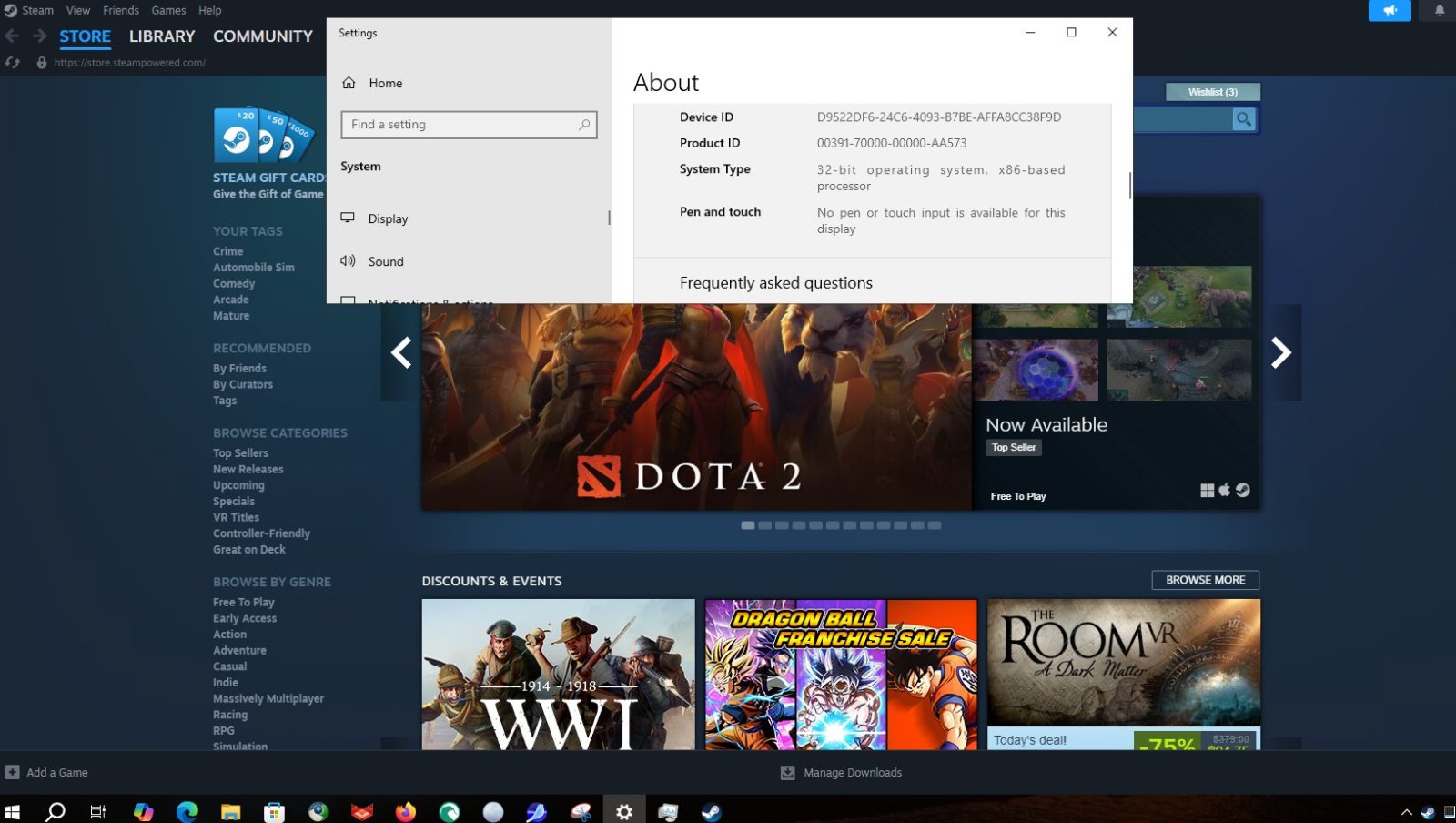
Task: Open the Dota 2 featured banner
Action: click(696, 406)
